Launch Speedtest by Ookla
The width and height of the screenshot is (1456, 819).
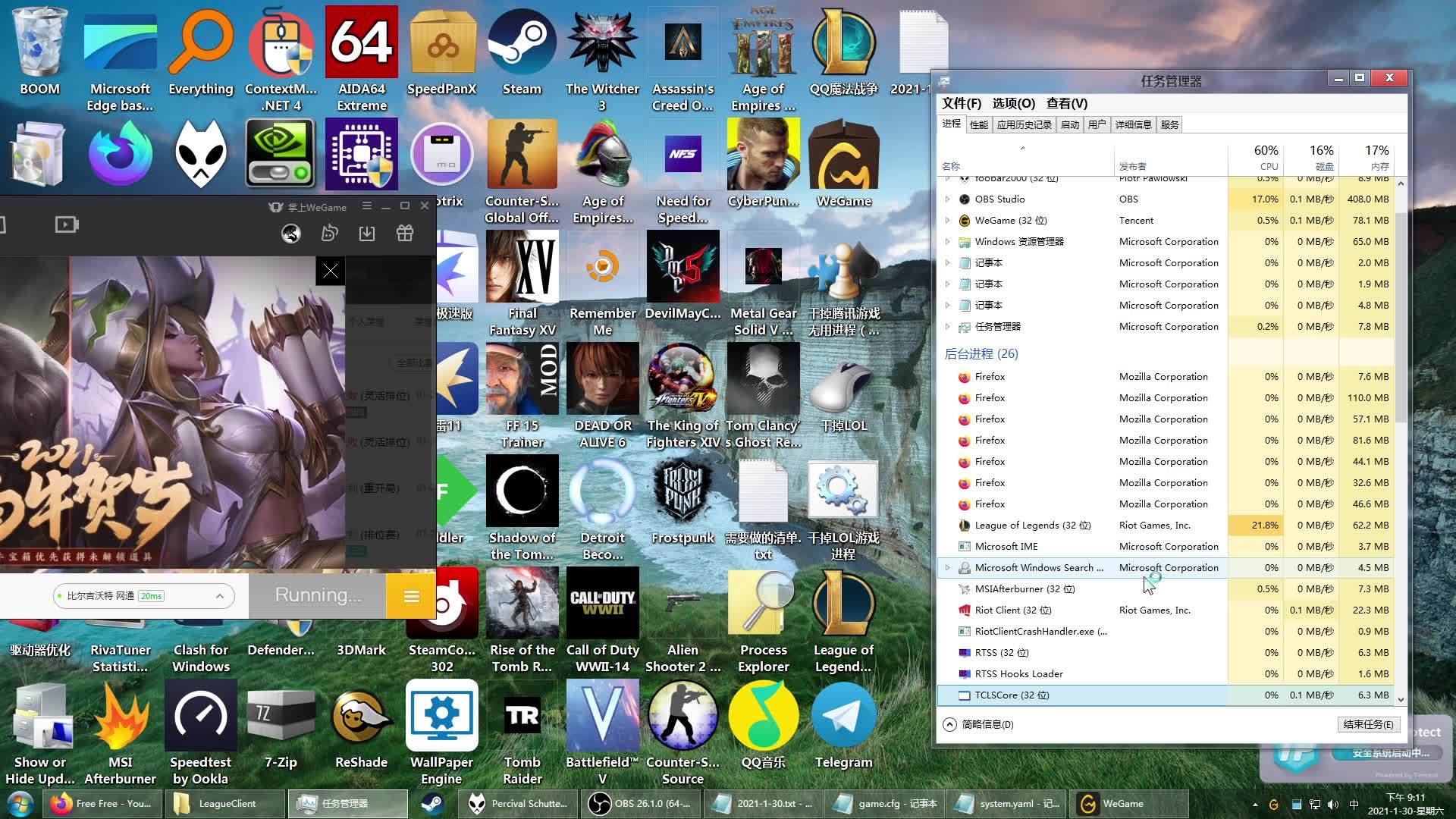[x=200, y=733]
